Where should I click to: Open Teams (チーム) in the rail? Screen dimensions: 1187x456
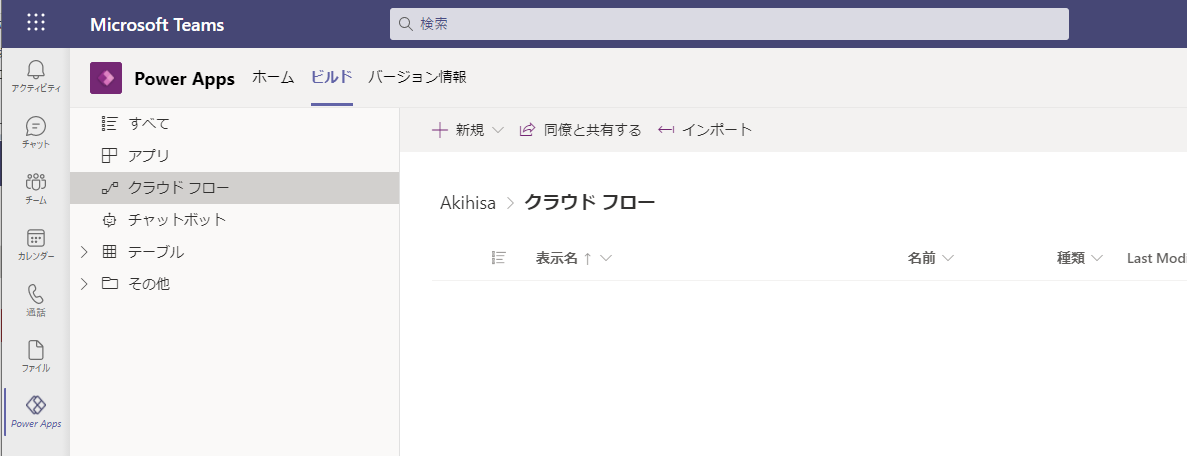(x=36, y=188)
